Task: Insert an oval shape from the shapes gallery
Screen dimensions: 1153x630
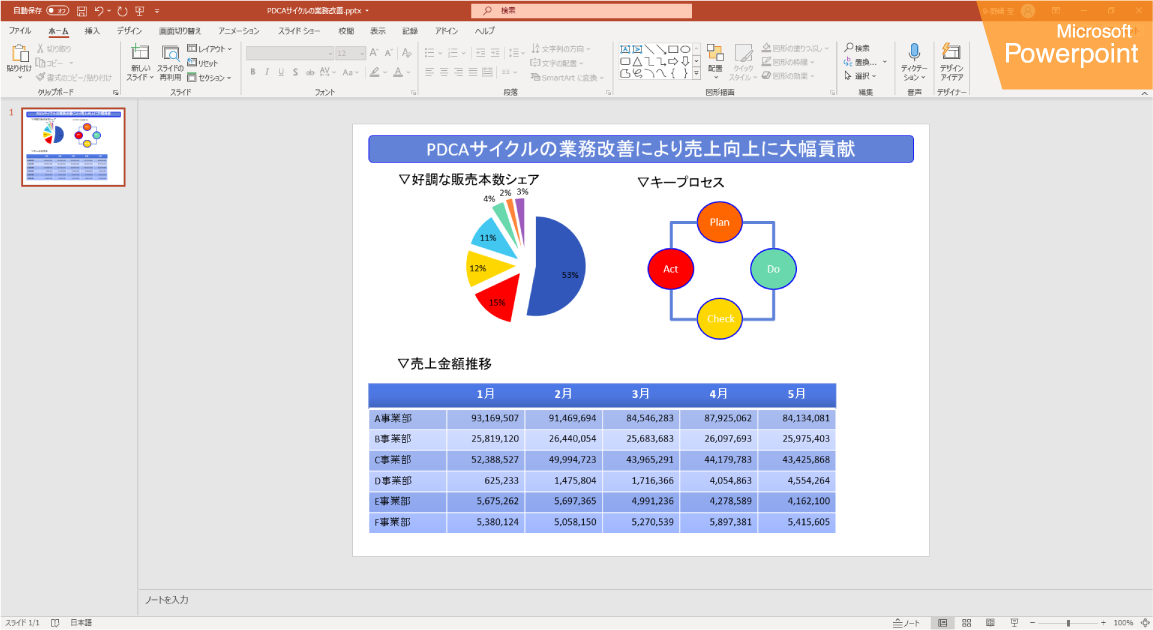Action: click(687, 50)
